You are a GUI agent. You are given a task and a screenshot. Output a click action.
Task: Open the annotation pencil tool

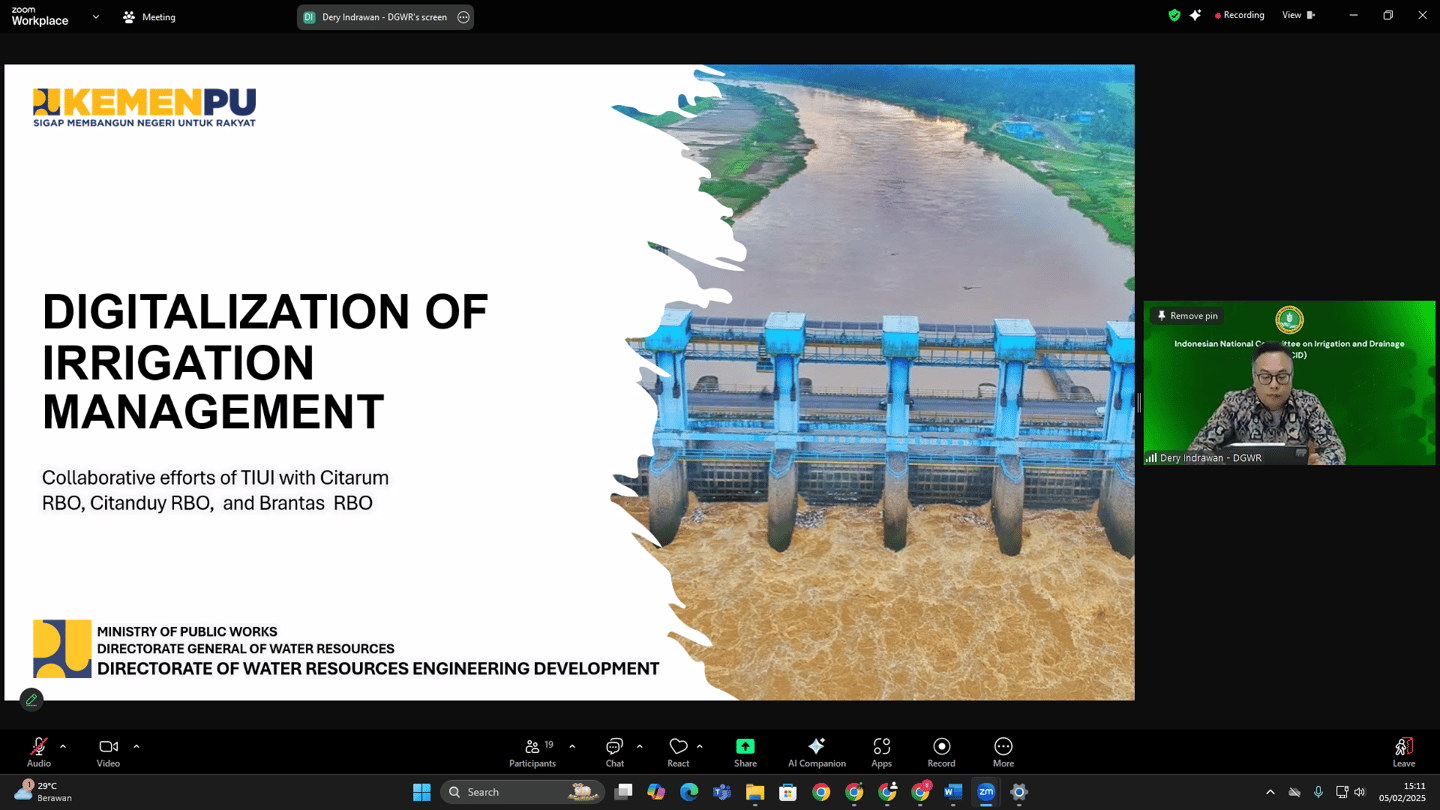click(x=32, y=700)
